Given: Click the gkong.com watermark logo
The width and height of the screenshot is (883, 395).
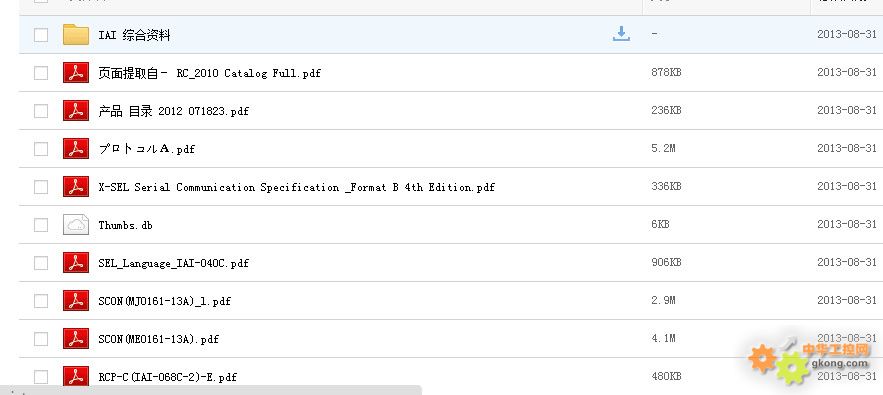Looking at the screenshot, I should point(810,358).
